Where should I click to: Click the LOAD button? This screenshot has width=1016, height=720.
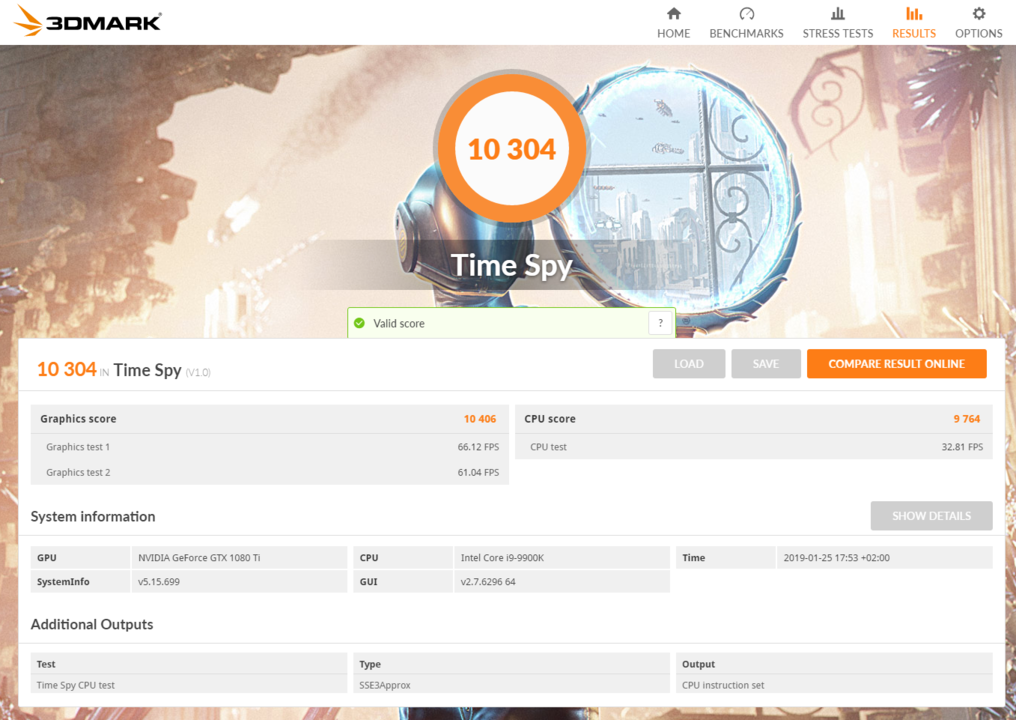coord(689,364)
